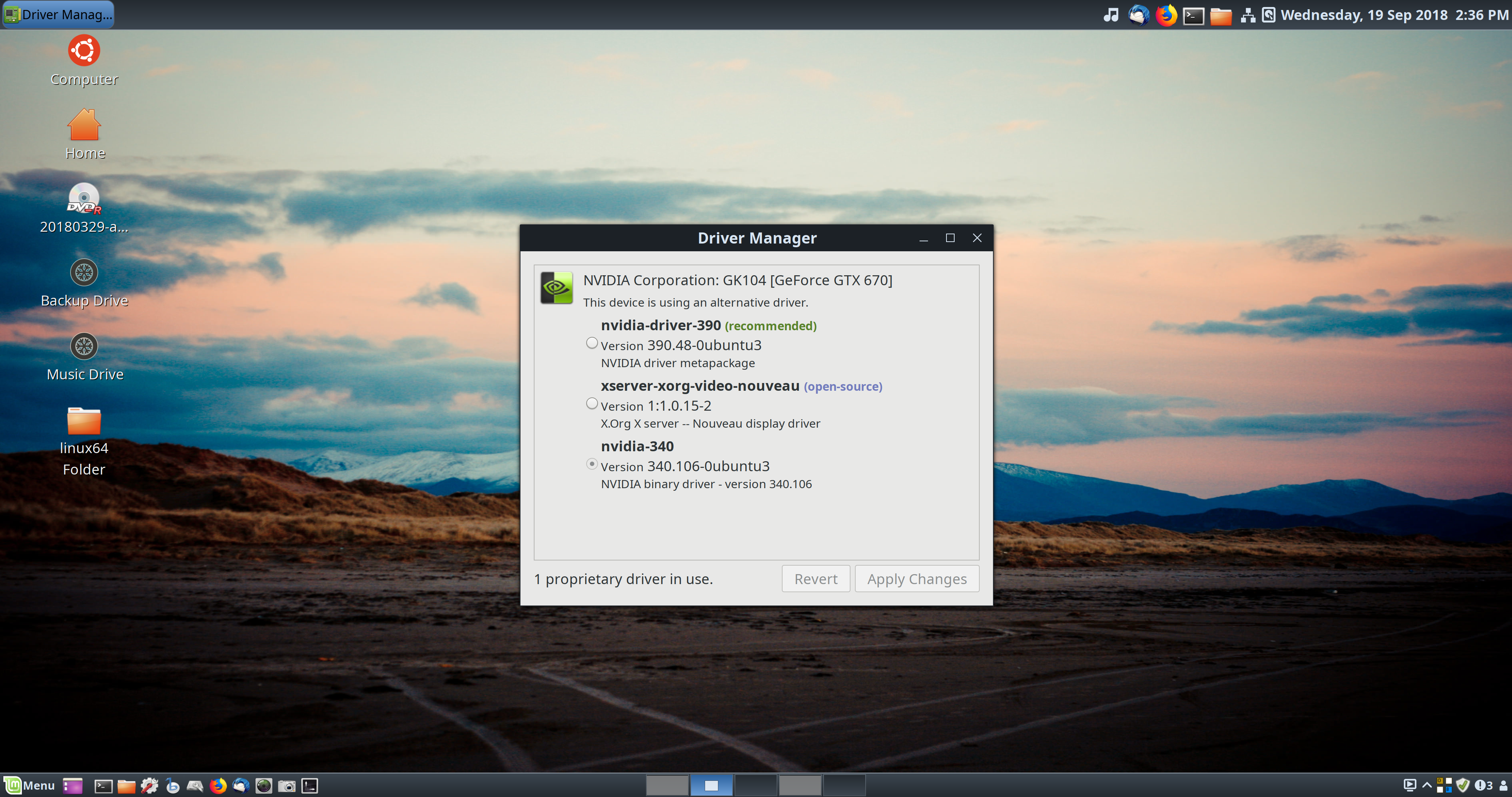Click the four colored squares tray icon
The height and width of the screenshot is (797, 1512).
1444,785
